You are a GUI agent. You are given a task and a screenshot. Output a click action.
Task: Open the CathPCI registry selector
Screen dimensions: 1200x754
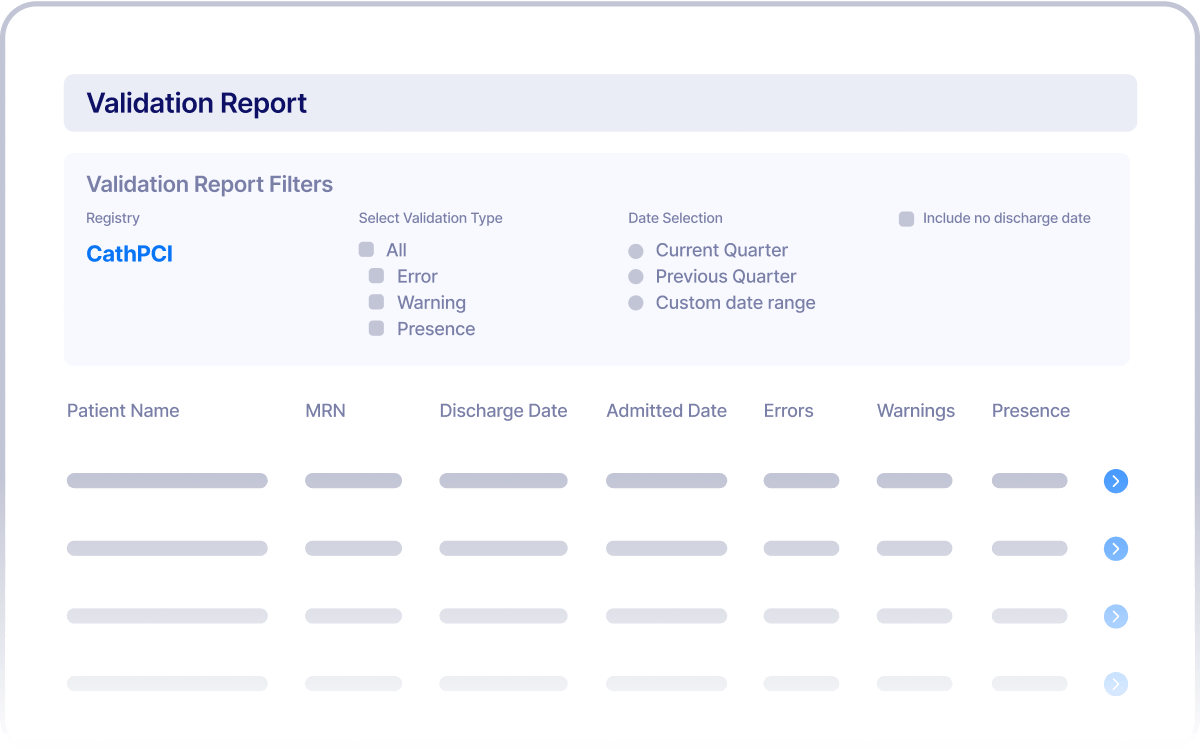(x=129, y=253)
